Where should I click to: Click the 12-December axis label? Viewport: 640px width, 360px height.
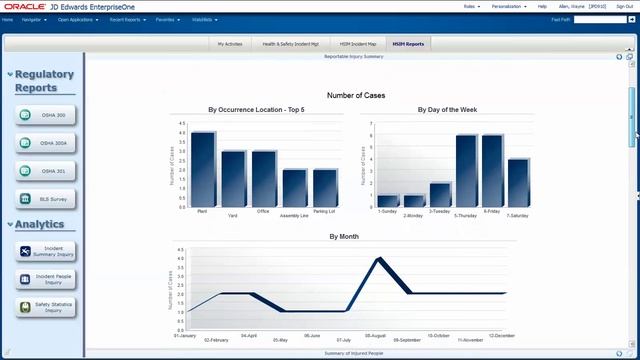(x=502, y=336)
